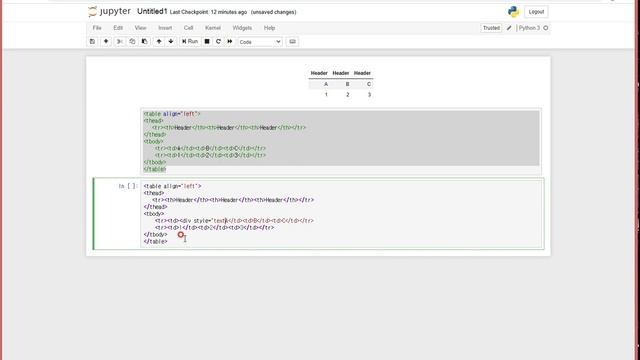Click the Jupyter logo

(109, 11)
